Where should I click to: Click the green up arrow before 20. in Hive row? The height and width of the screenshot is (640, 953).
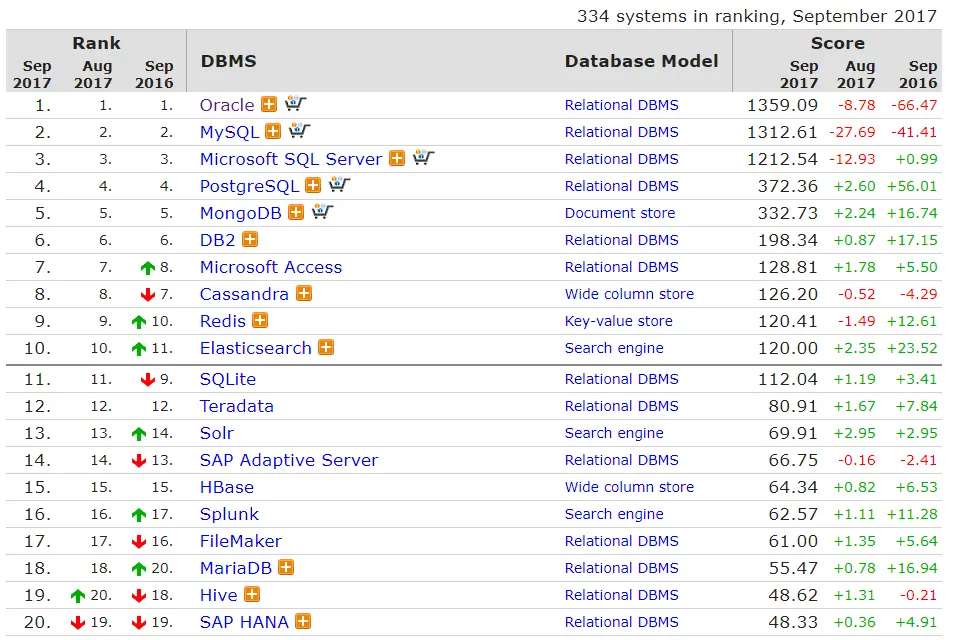pyautogui.click(x=78, y=596)
